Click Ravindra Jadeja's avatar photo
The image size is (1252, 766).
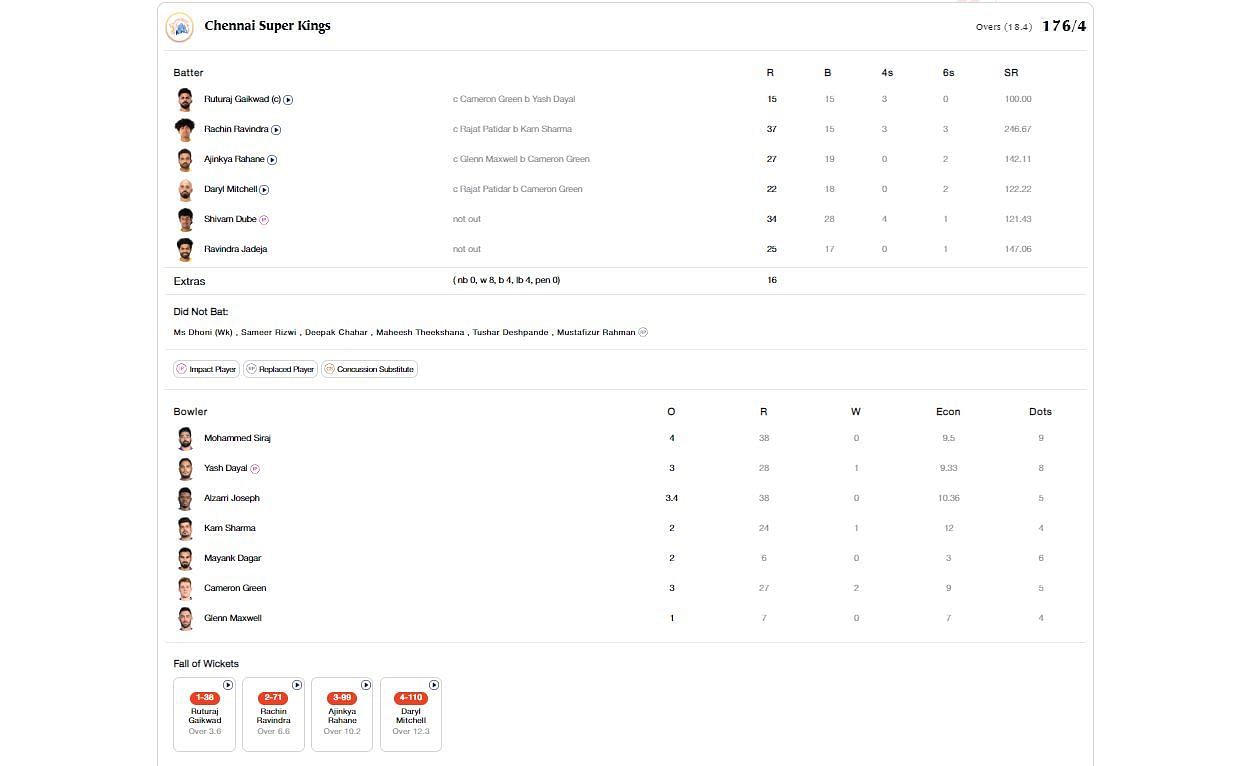(x=185, y=249)
